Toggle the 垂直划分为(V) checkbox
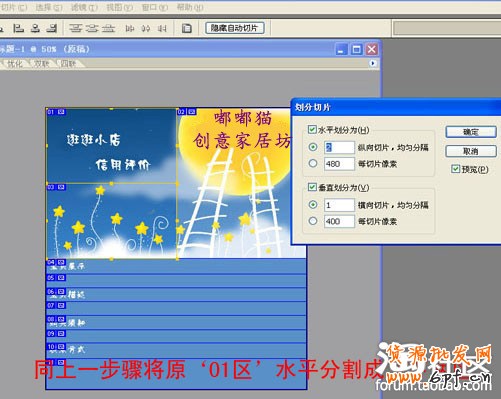Screen dimensions: 501x399 312,187
